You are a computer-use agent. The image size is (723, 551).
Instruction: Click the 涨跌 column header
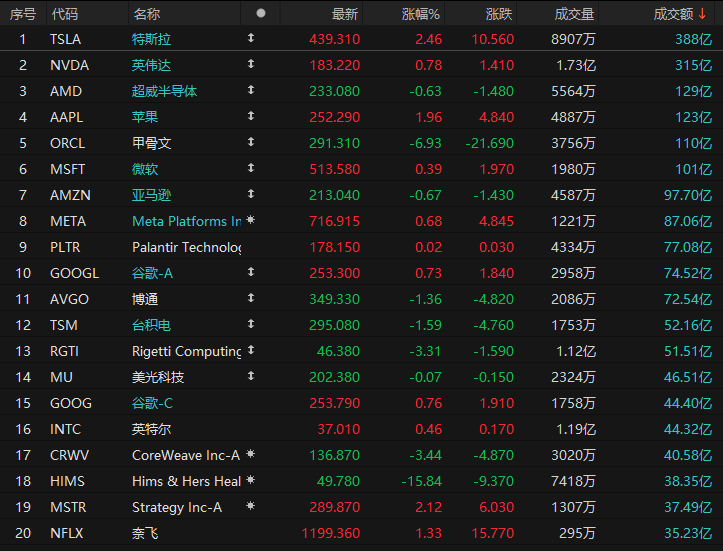tap(499, 14)
